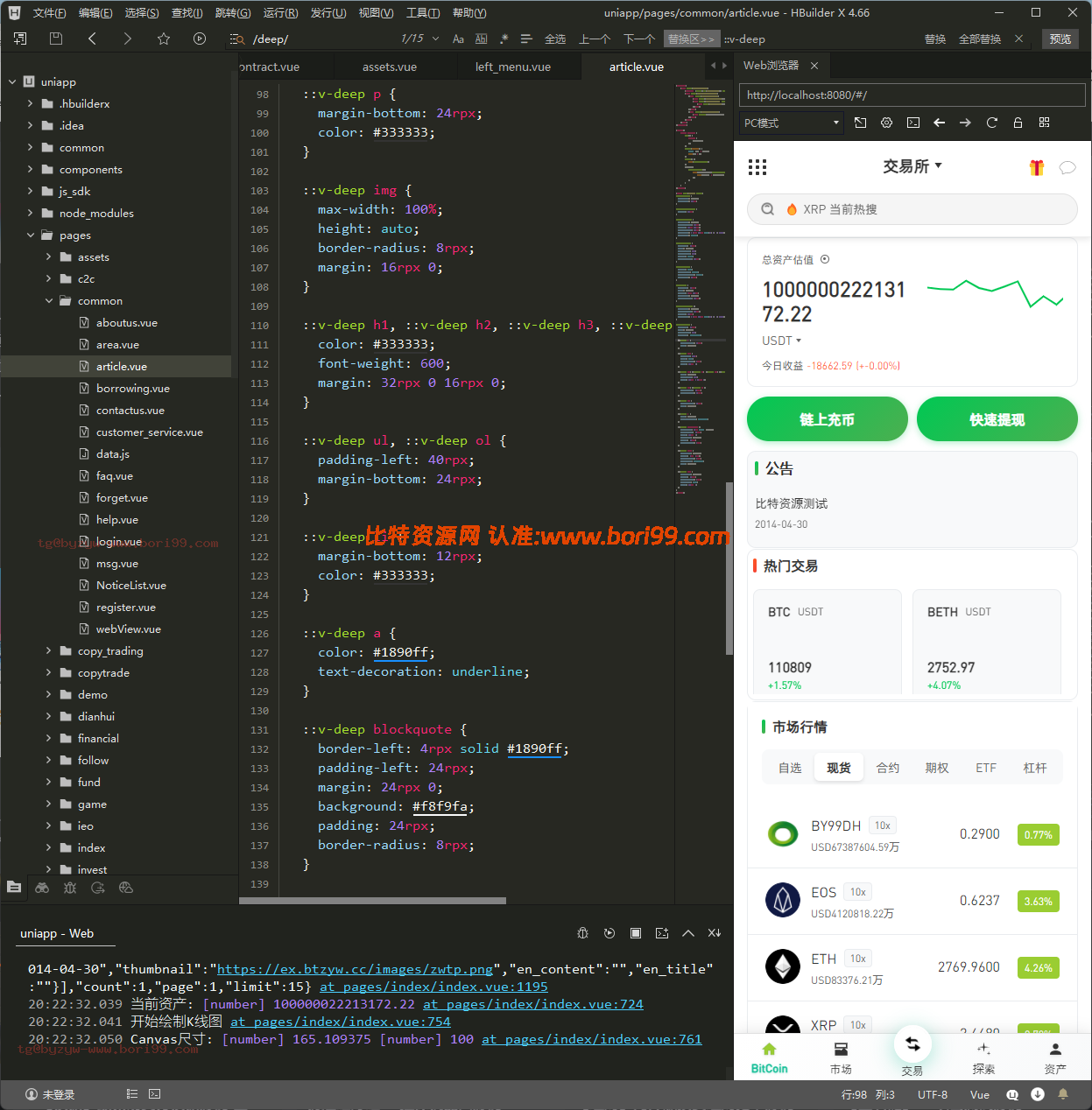Toggle whole word match in search bar

(x=481, y=39)
